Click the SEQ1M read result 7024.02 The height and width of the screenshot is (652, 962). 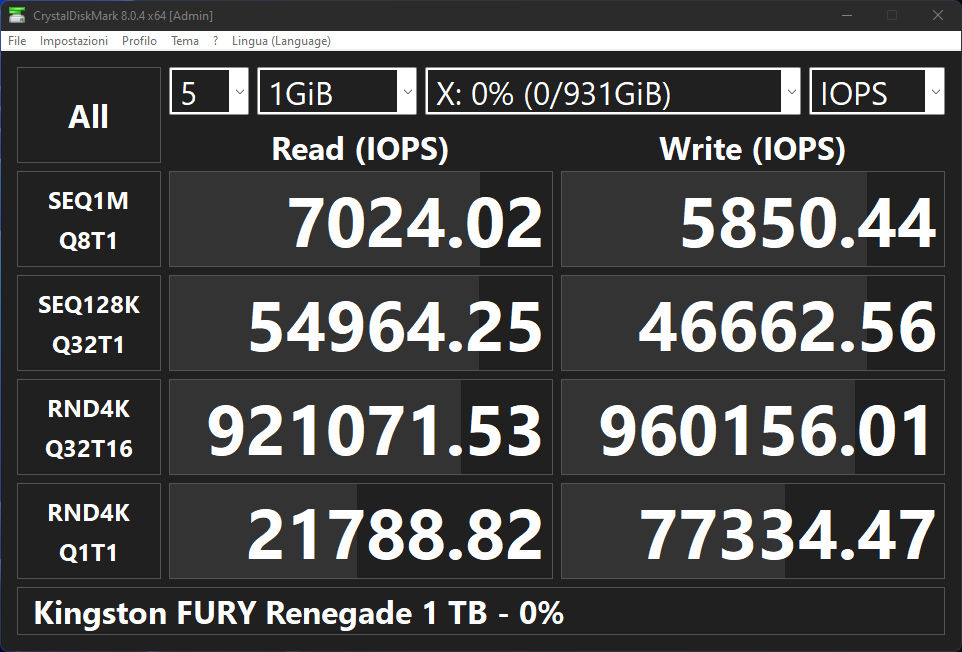coord(361,219)
